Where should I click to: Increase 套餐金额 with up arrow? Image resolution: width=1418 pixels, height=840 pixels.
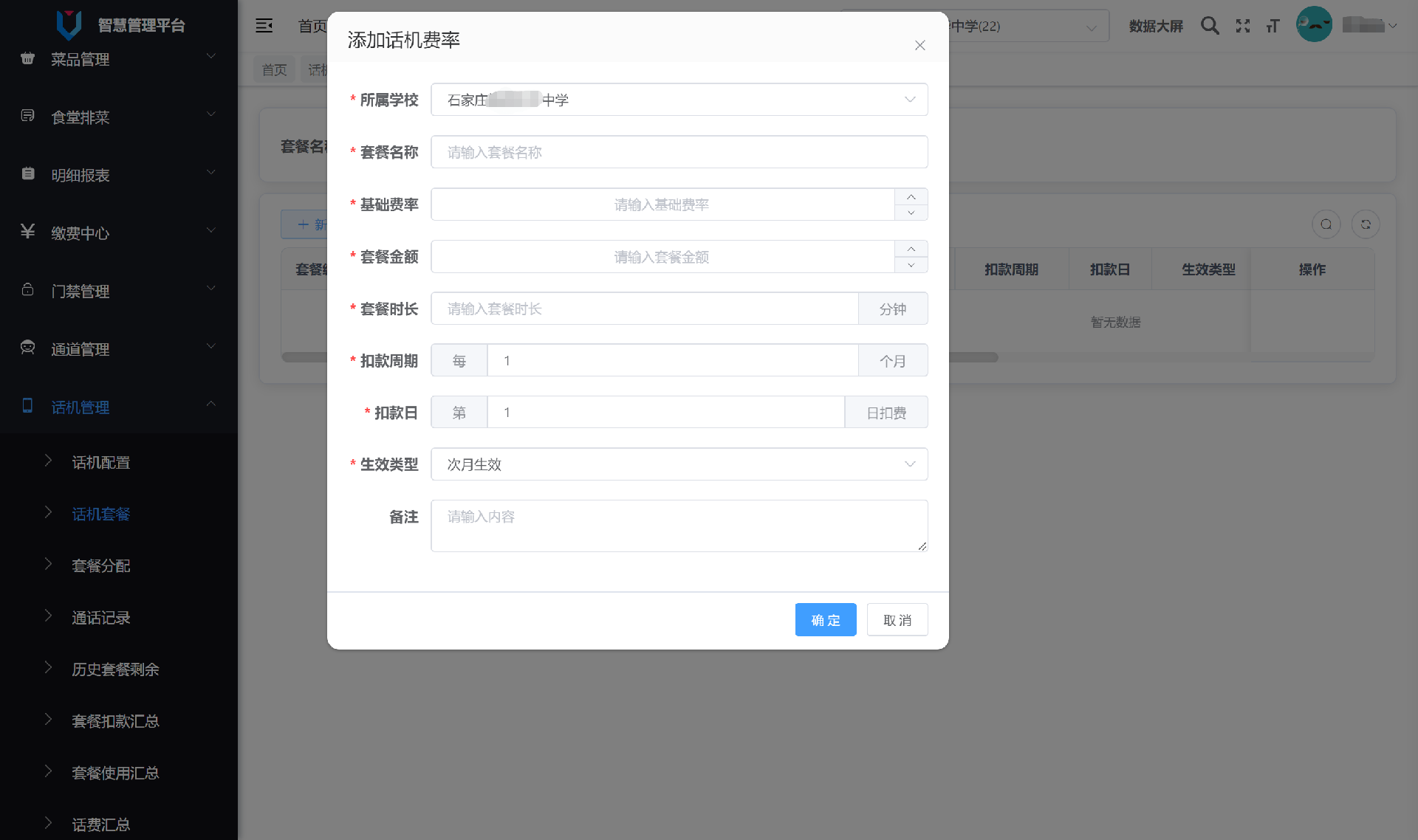coord(911,249)
